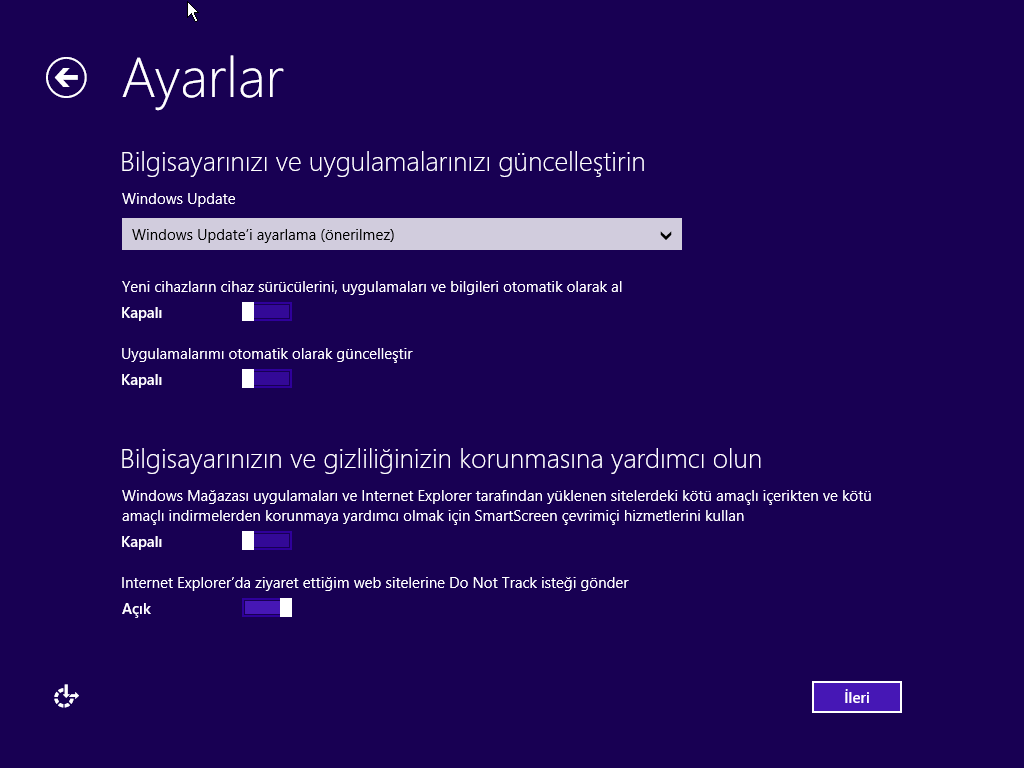Open the Windows Update dropdown
This screenshot has height=768, width=1024.
(402, 234)
